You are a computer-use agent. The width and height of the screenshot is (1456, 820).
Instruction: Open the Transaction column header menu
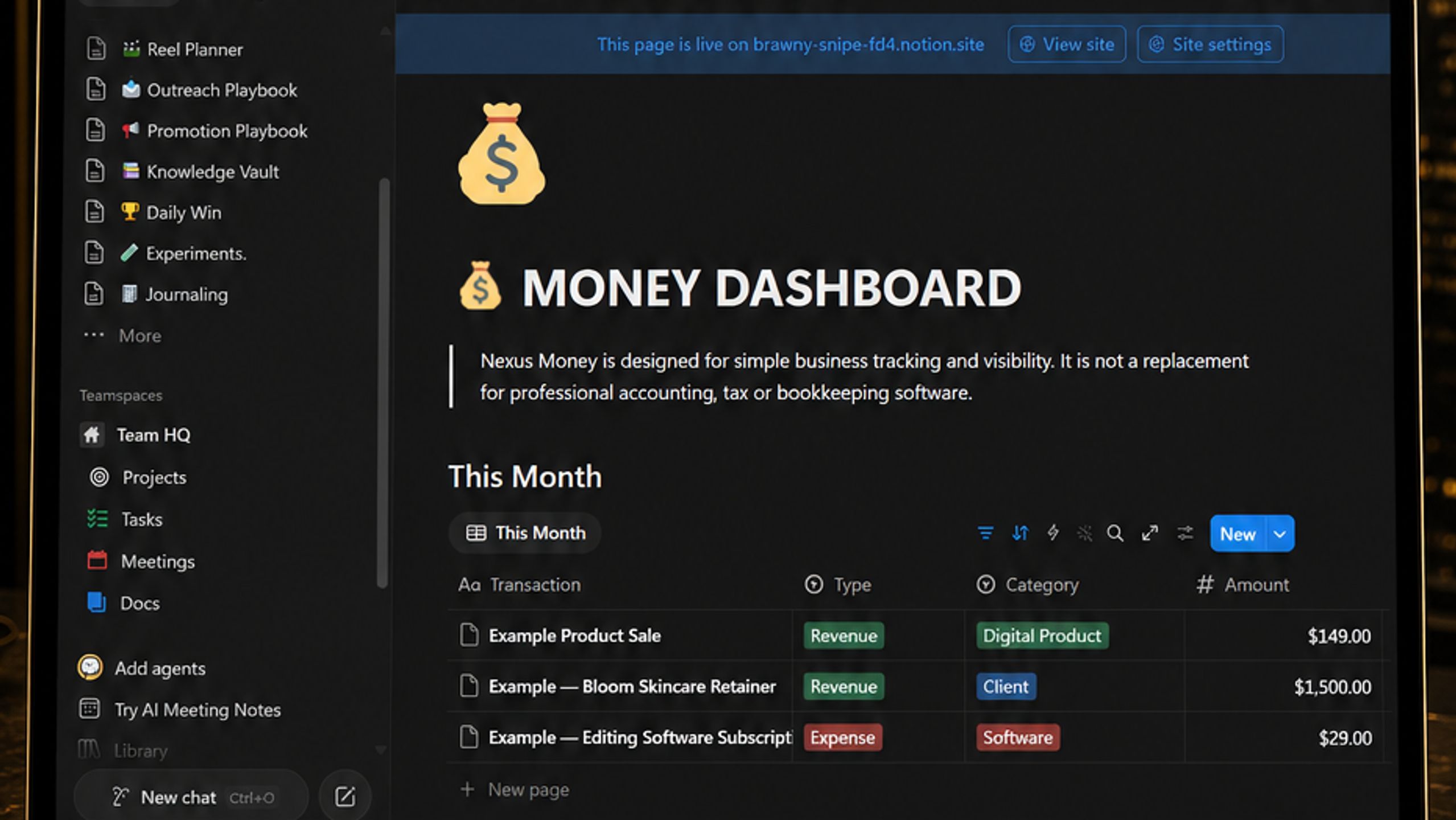point(519,585)
